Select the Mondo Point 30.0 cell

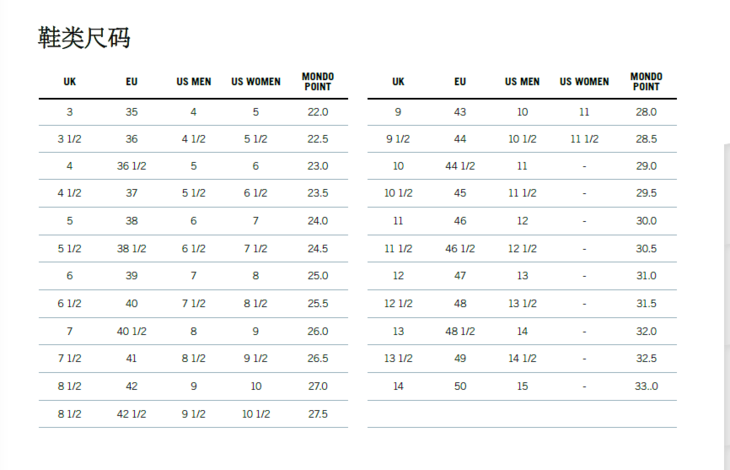click(646, 221)
